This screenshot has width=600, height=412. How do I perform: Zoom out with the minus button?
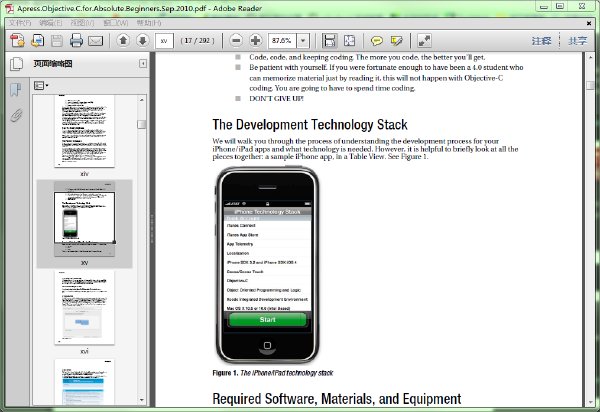click(x=236, y=40)
